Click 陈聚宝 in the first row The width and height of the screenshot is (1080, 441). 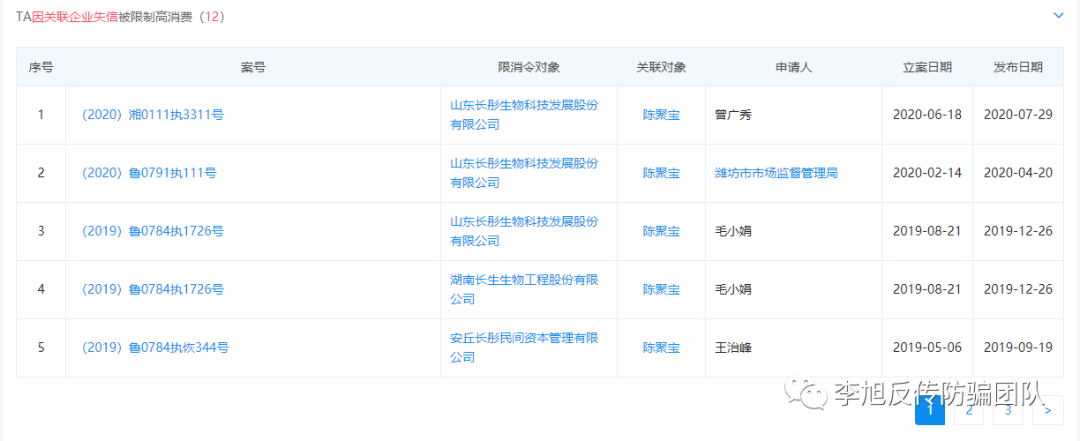[x=660, y=115]
